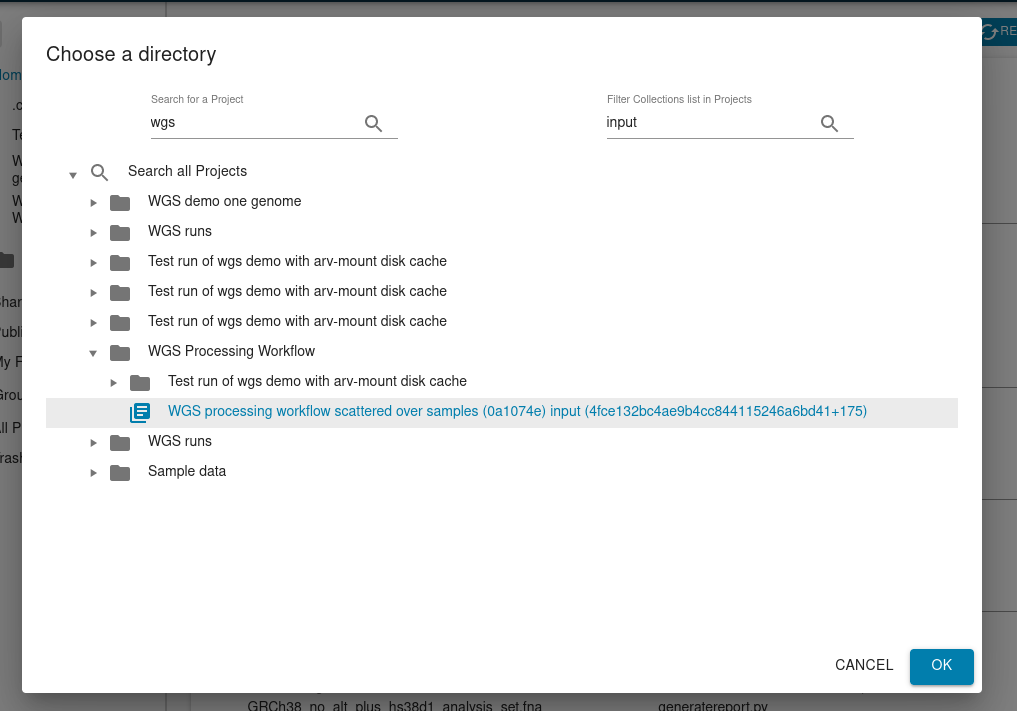Screen dimensions: 1017x711
Task: Select the Sample data project
Action: pos(187,471)
